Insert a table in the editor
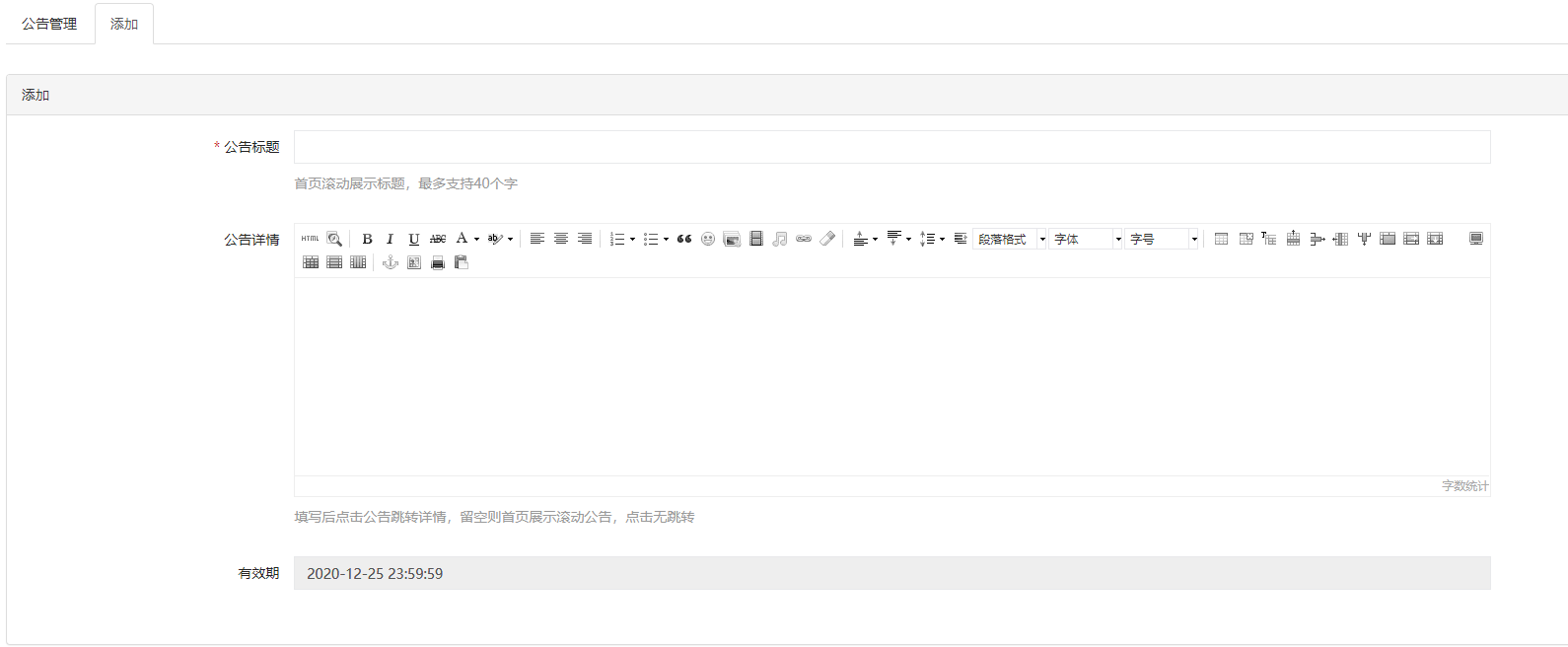Screen dimensions: 1568x647 (1221, 239)
